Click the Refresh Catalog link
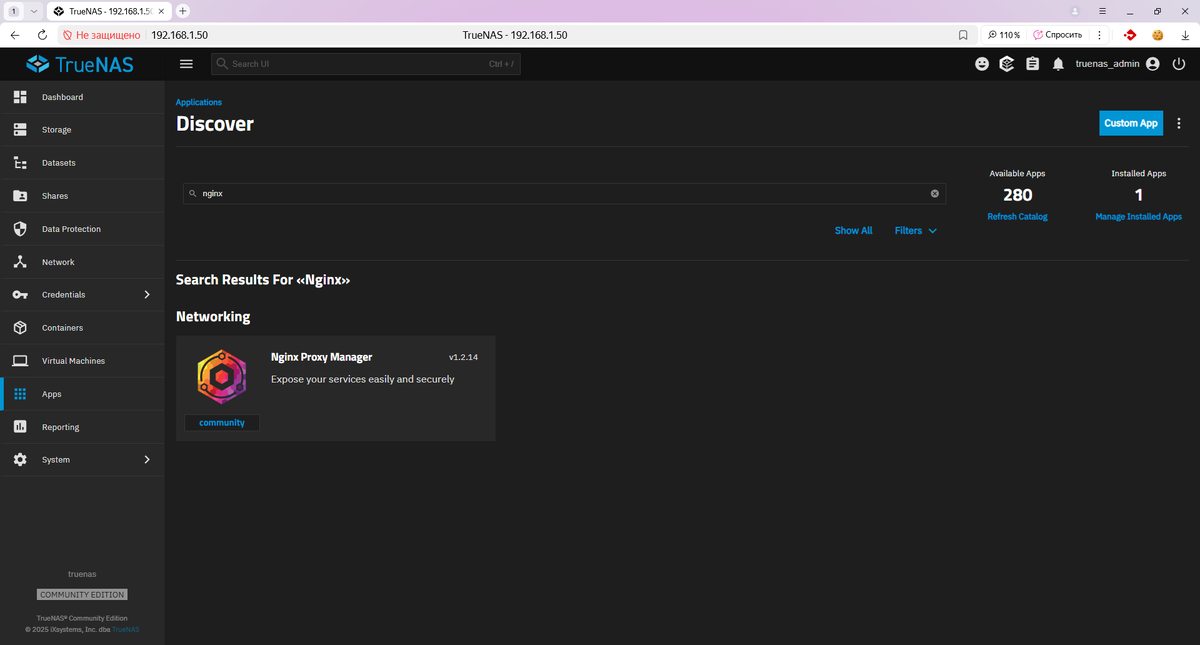The width and height of the screenshot is (1200, 645). coord(1017,217)
